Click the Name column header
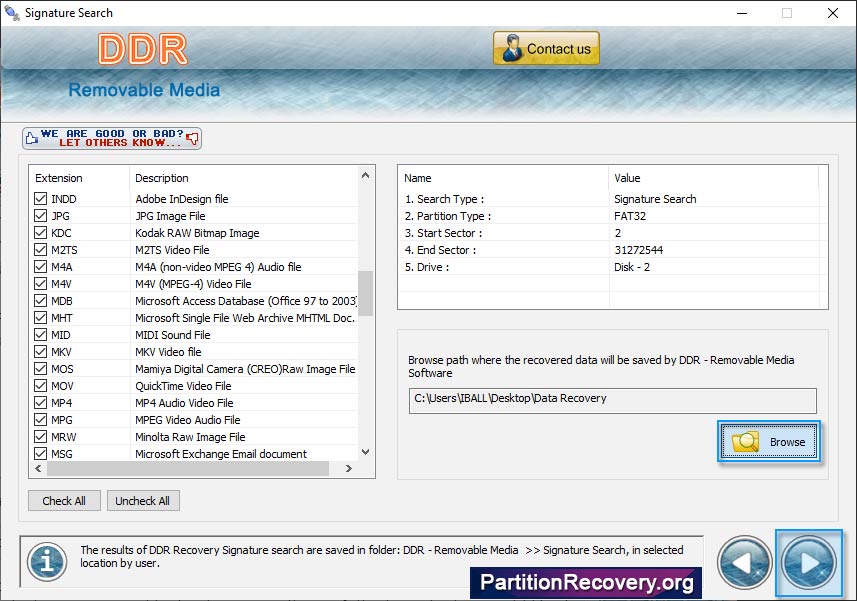 [x=503, y=178]
